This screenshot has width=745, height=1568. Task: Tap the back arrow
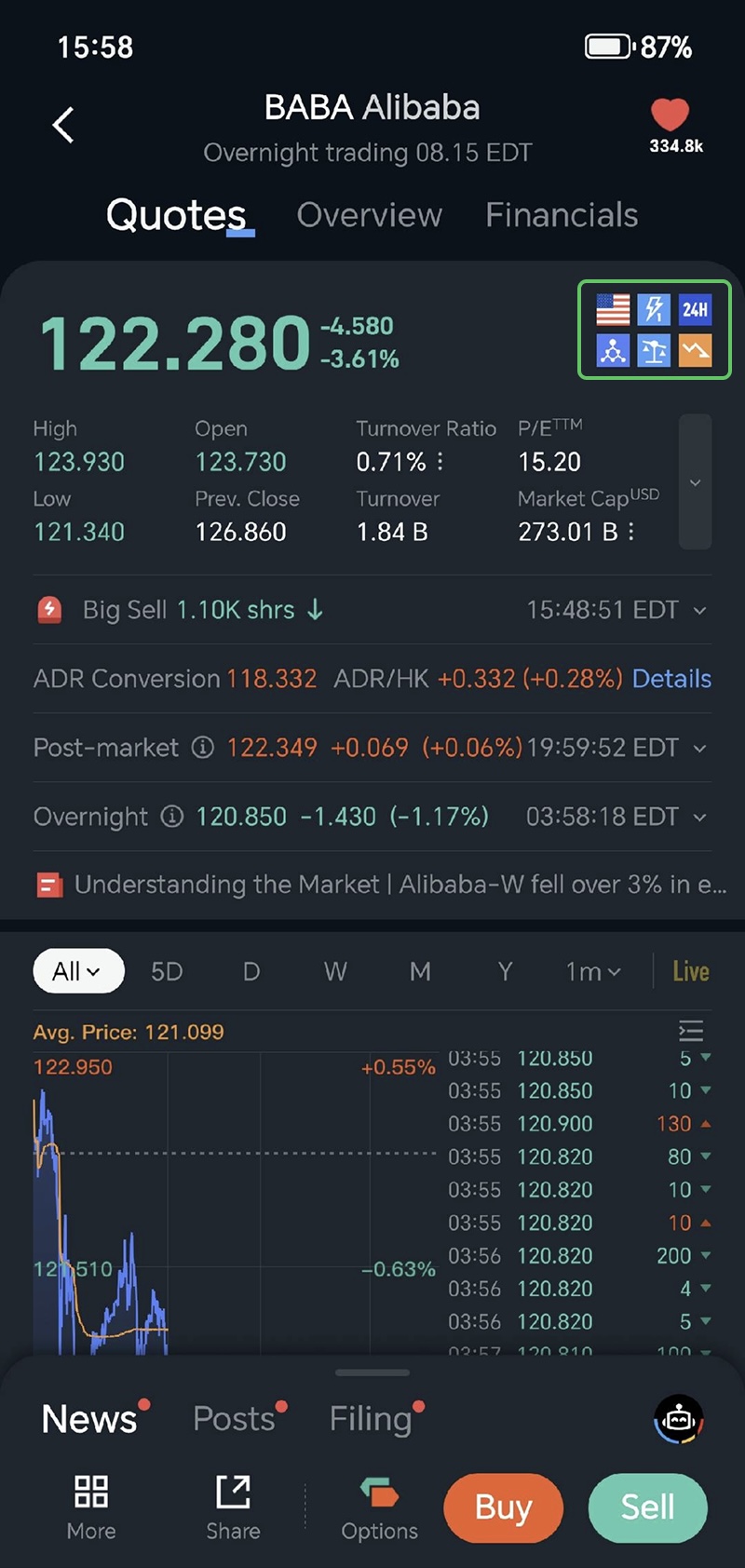(x=63, y=125)
